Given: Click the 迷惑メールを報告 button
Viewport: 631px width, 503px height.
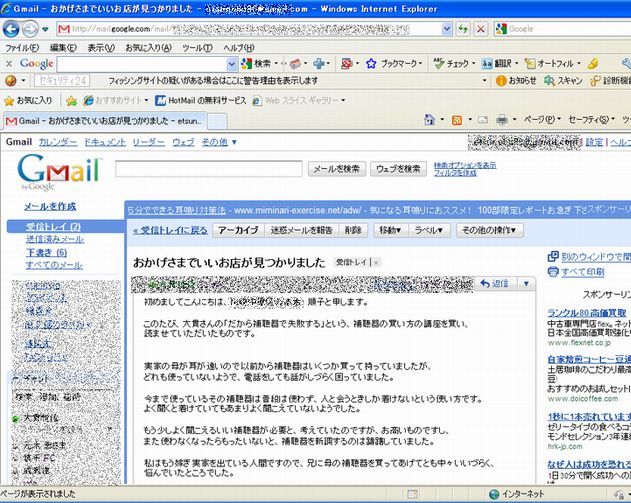Looking at the screenshot, I should [301, 230].
